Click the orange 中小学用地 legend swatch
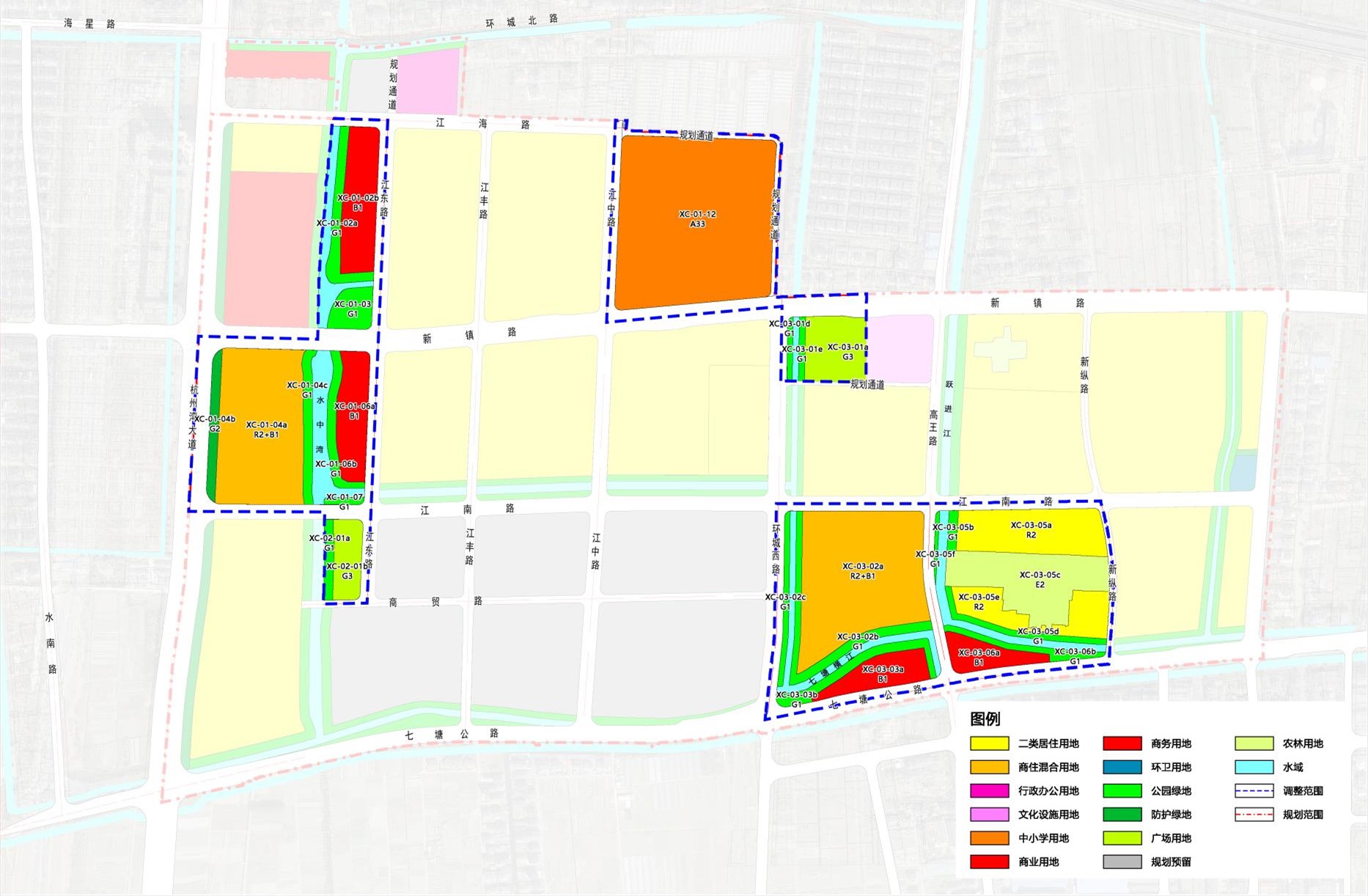 pyautogui.click(x=989, y=838)
